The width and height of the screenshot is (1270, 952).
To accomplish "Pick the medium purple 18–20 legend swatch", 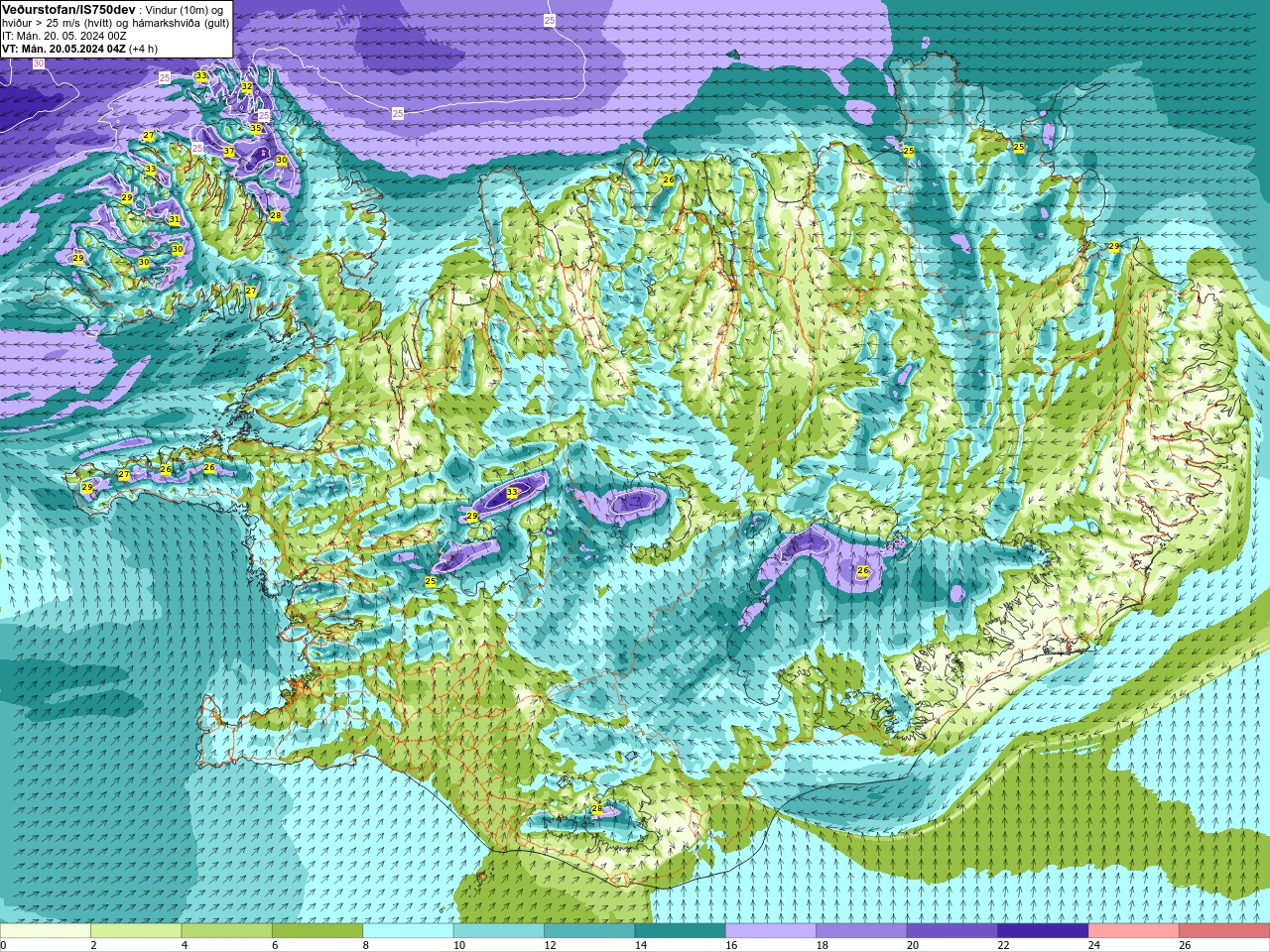I will pyautogui.click(x=861, y=931).
